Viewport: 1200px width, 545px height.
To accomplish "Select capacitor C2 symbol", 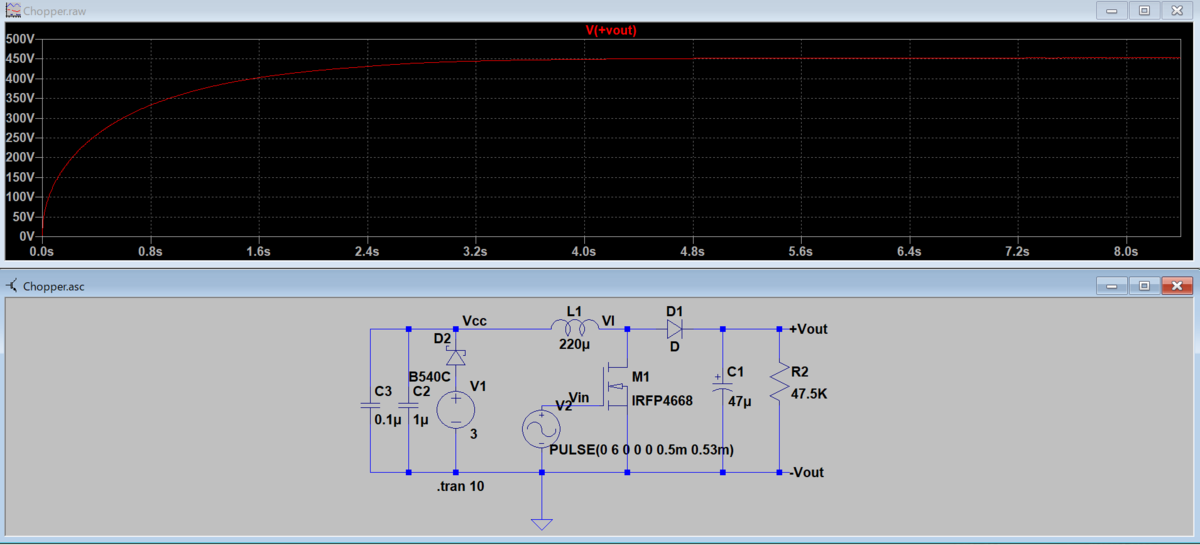I will (x=408, y=406).
